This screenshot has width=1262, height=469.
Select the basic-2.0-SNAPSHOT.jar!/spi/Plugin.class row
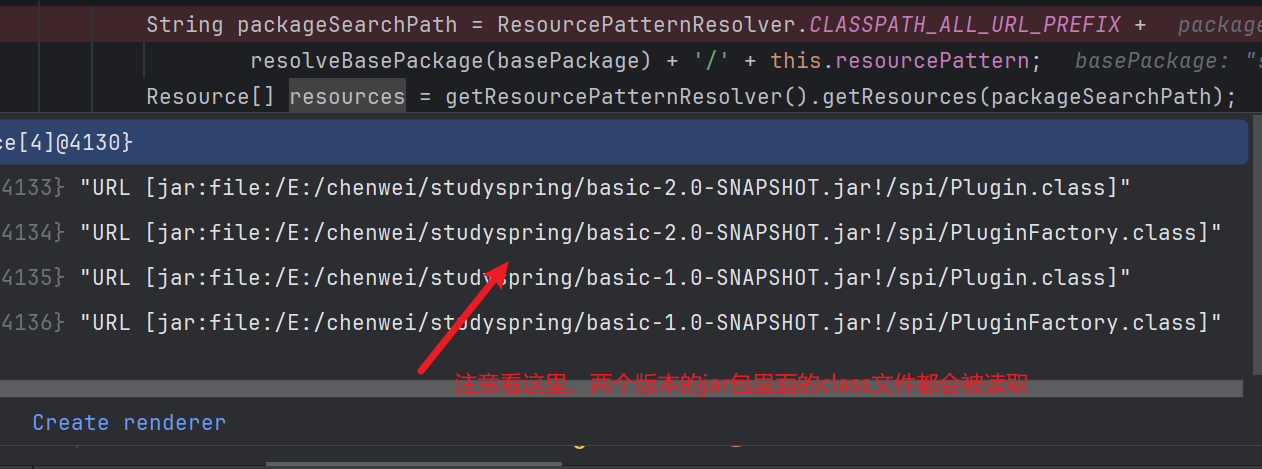(624, 187)
